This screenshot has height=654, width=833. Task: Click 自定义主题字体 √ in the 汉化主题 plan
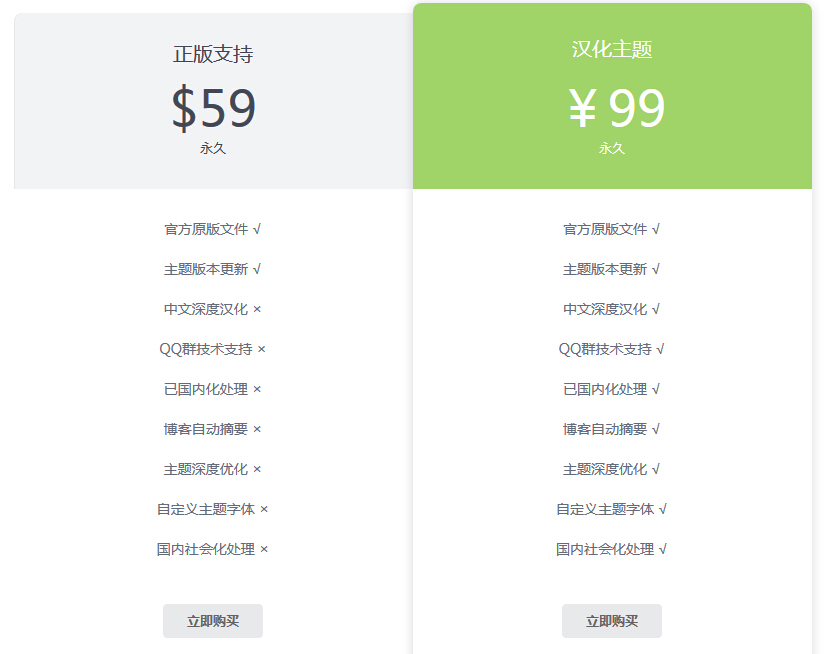pos(612,509)
